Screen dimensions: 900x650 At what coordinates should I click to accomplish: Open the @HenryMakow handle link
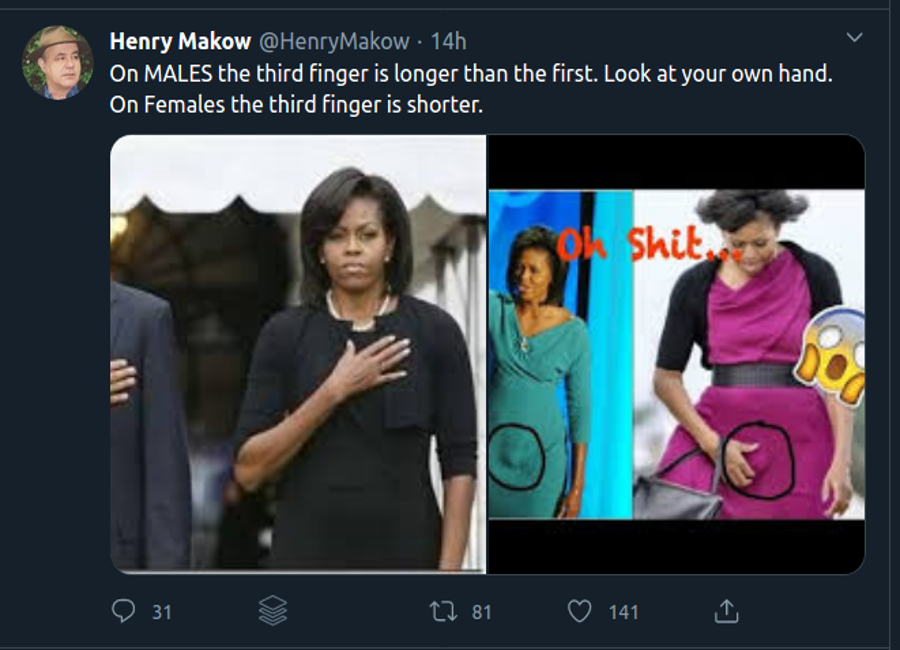click(x=334, y=41)
